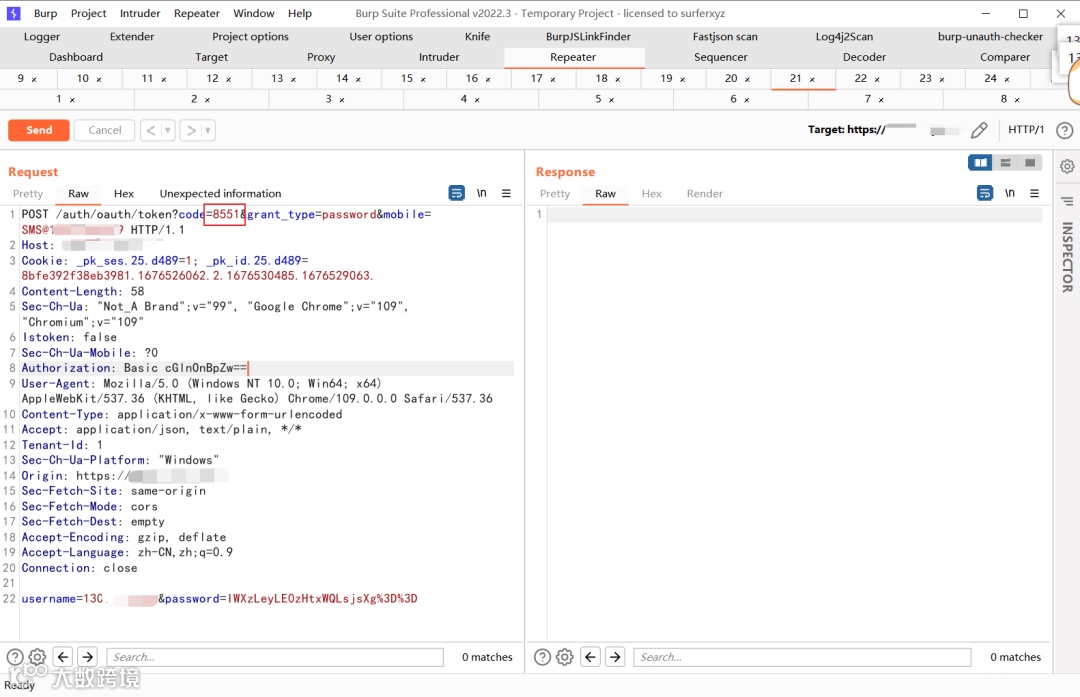Open Repeater help question-mark icon
Image resolution: width=1080 pixels, height=697 pixels.
pyautogui.click(x=1064, y=130)
